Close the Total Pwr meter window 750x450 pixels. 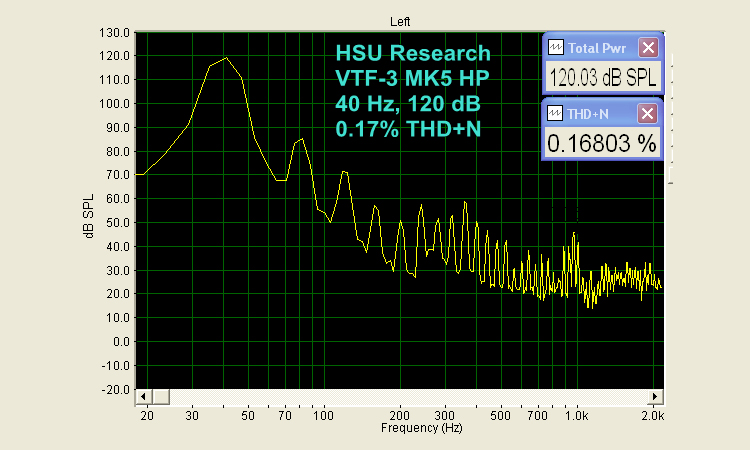(x=648, y=47)
